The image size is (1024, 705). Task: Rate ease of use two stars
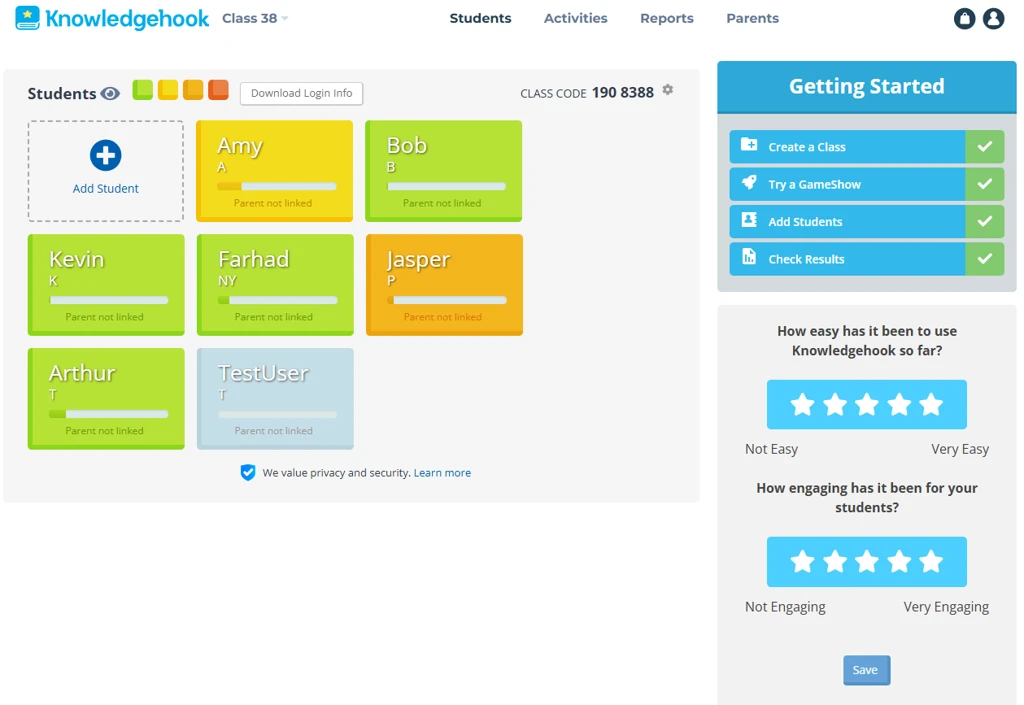(835, 405)
